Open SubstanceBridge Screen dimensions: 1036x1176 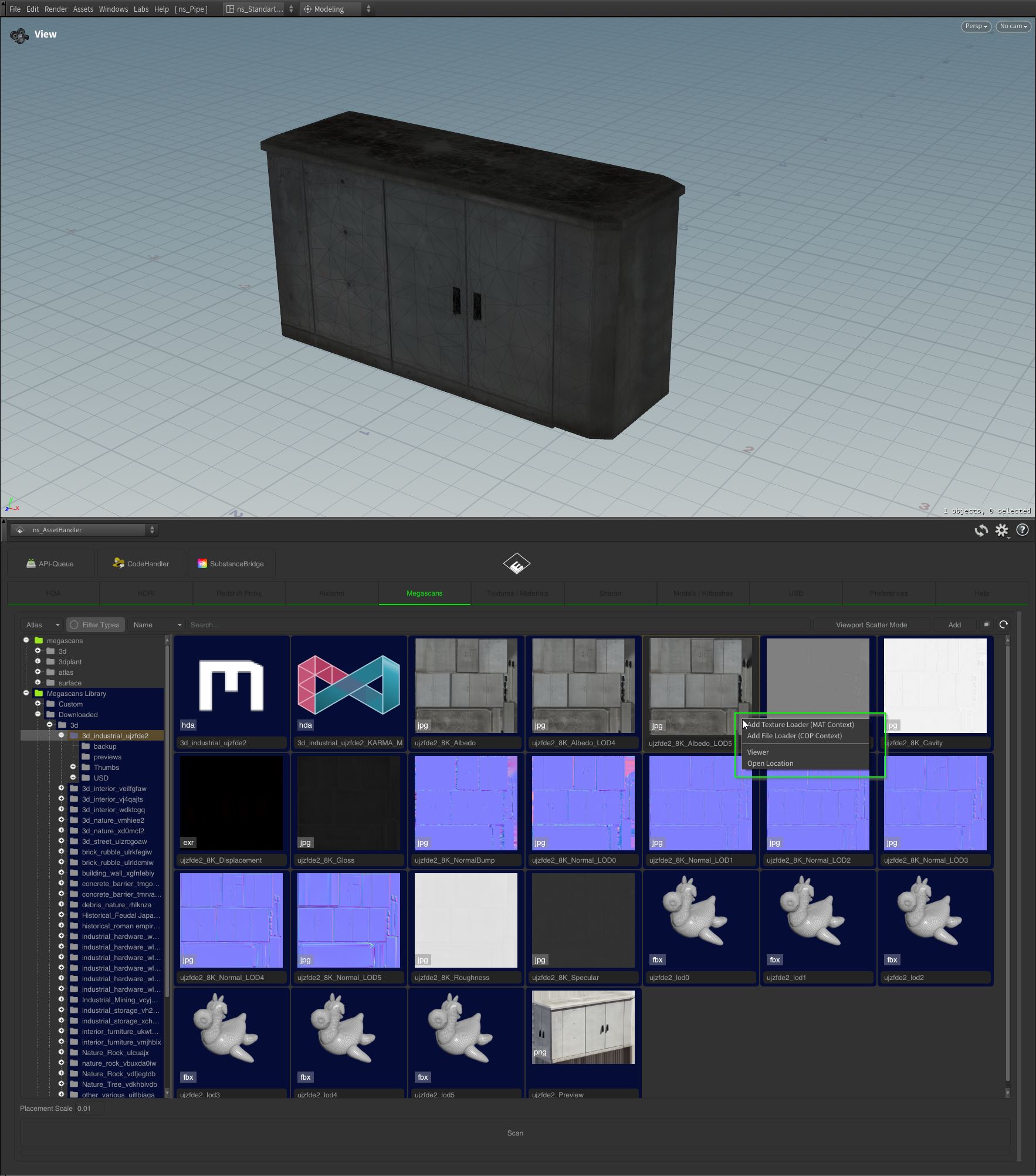point(231,563)
